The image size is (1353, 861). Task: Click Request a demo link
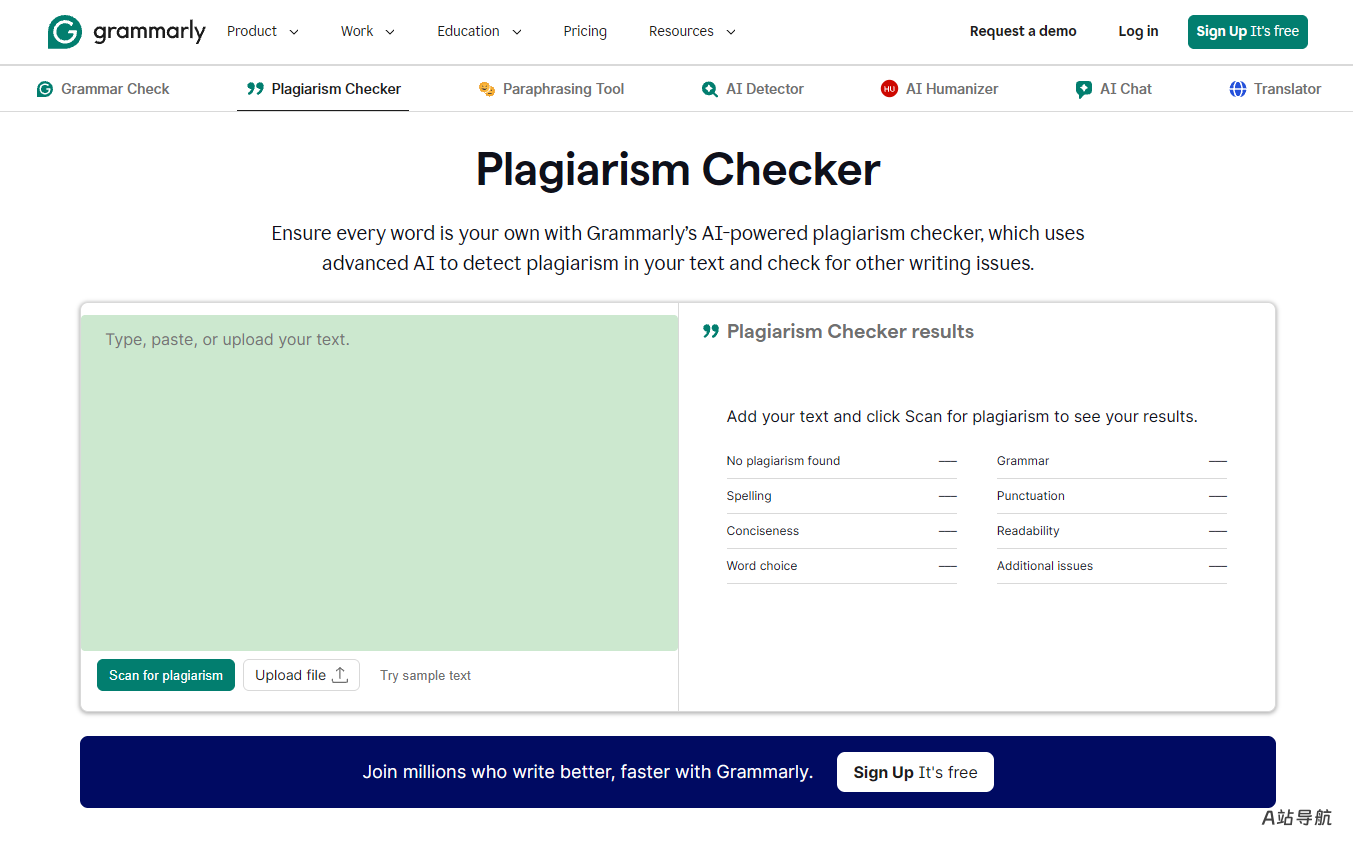[x=1023, y=31]
